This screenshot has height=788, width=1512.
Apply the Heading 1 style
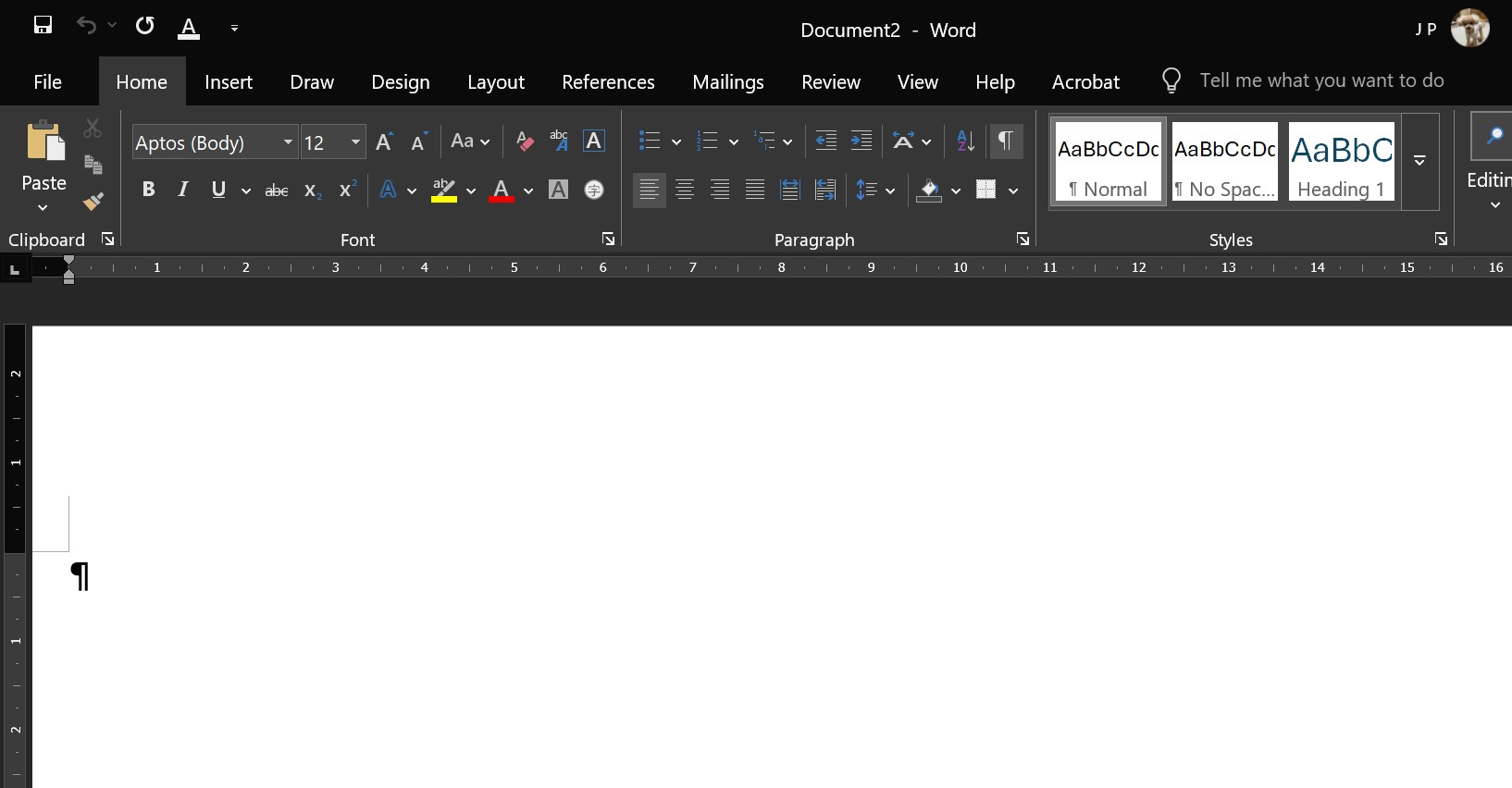point(1342,162)
